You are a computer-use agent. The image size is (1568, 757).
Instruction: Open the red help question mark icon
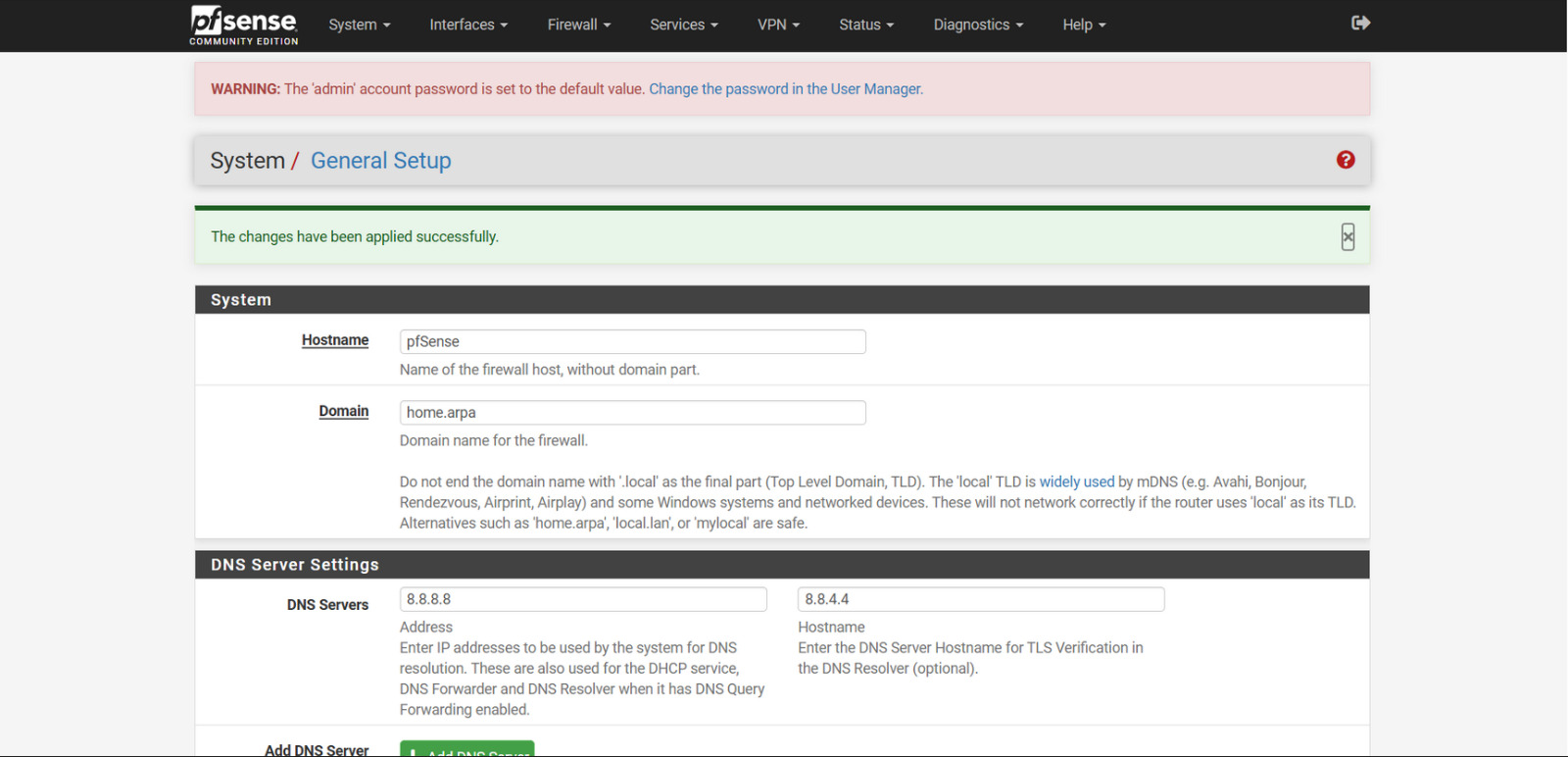pyautogui.click(x=1346, y=160)
